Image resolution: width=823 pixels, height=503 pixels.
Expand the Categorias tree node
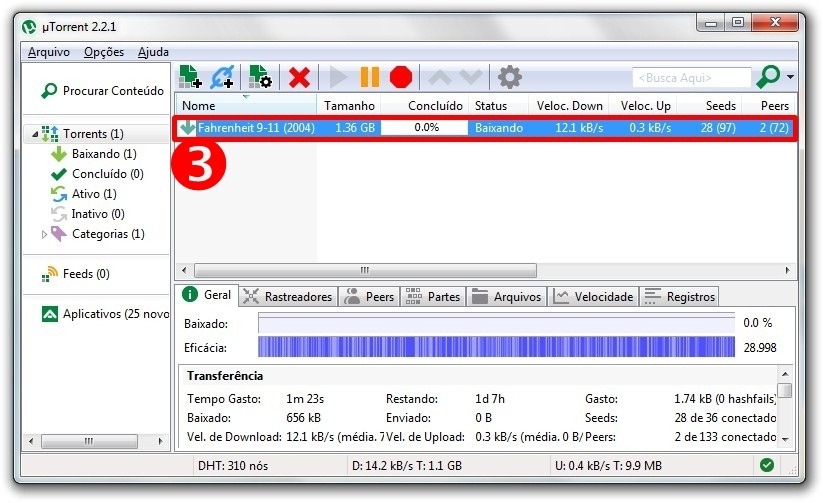pyautogui.click(x=44, y=234)
